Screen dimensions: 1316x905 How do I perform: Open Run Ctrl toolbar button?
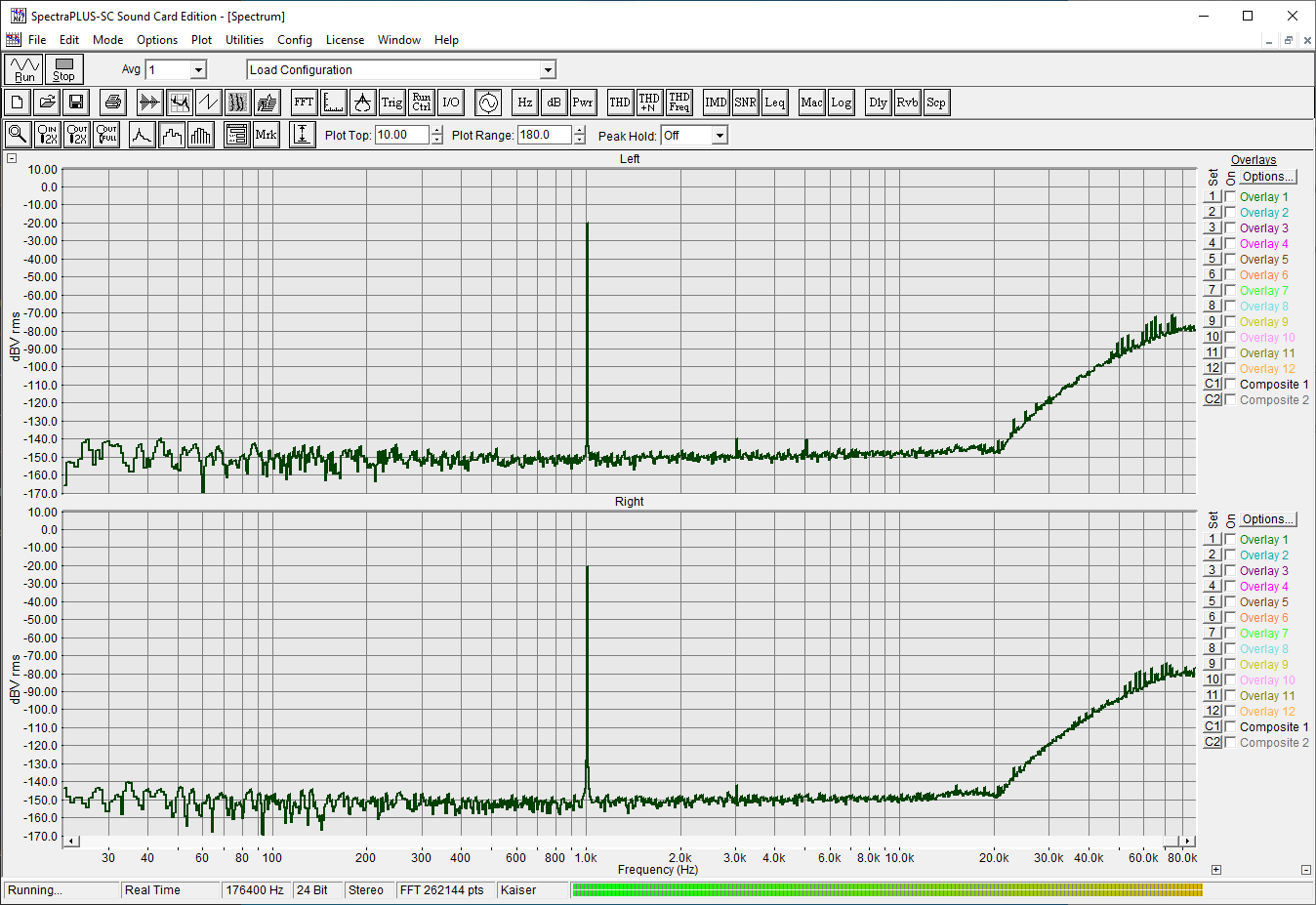point(421,103)
